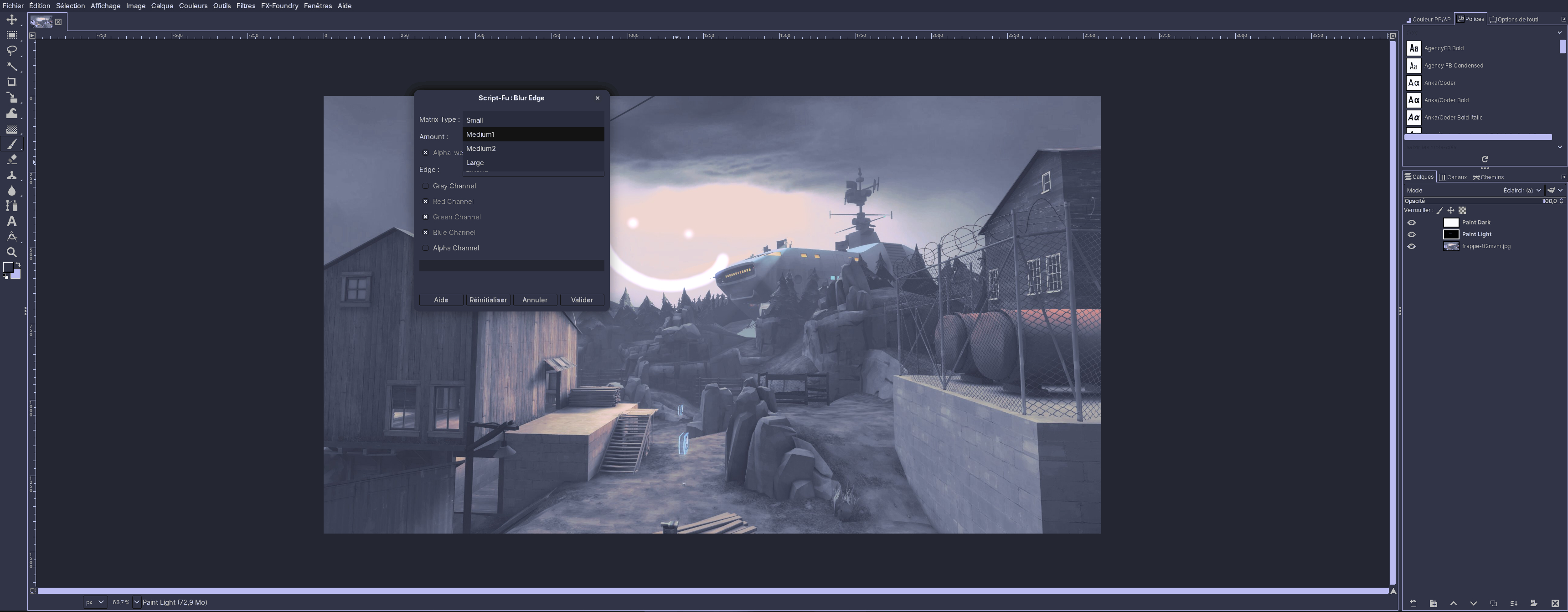Enable the Gray Channel checkbox
Image resolution: width=1568 pixels, height=612 pixels.
point(425,186)
